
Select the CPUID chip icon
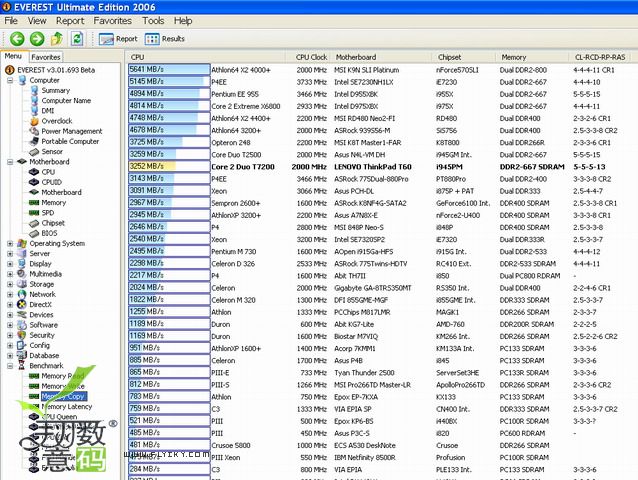[35, 182]
